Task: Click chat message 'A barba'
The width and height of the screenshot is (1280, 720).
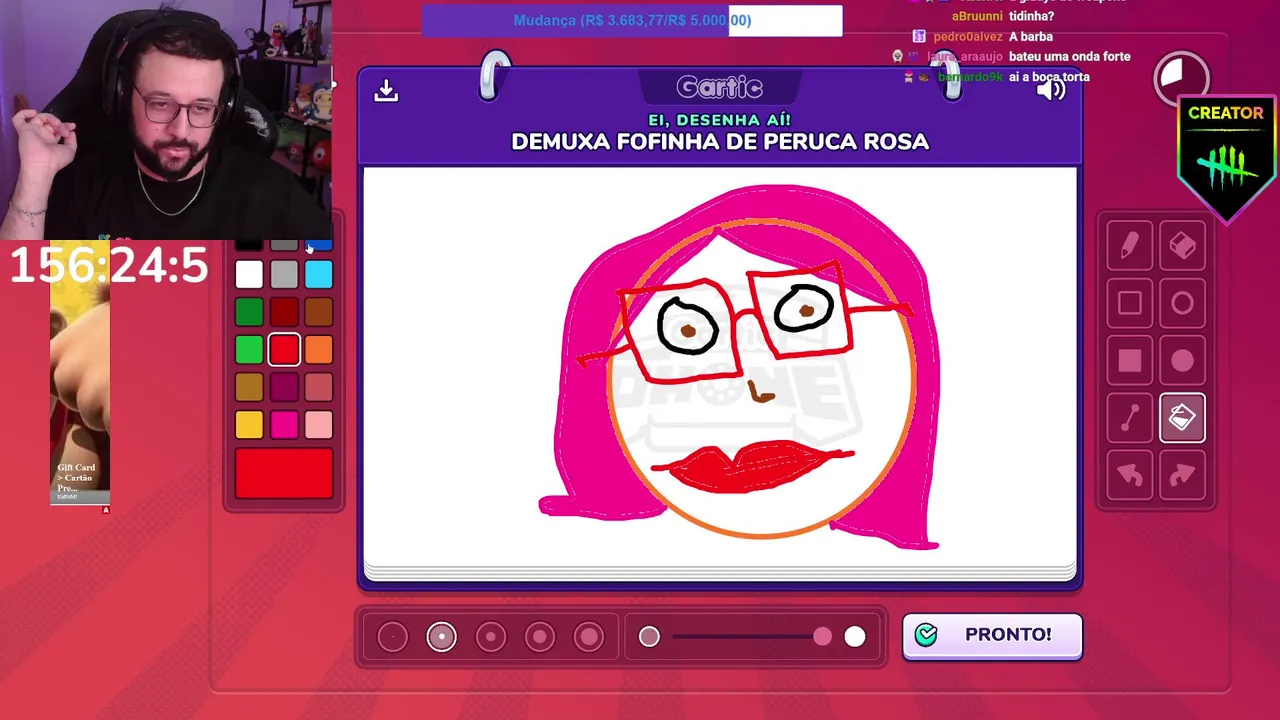Action: click(1031, 37)
